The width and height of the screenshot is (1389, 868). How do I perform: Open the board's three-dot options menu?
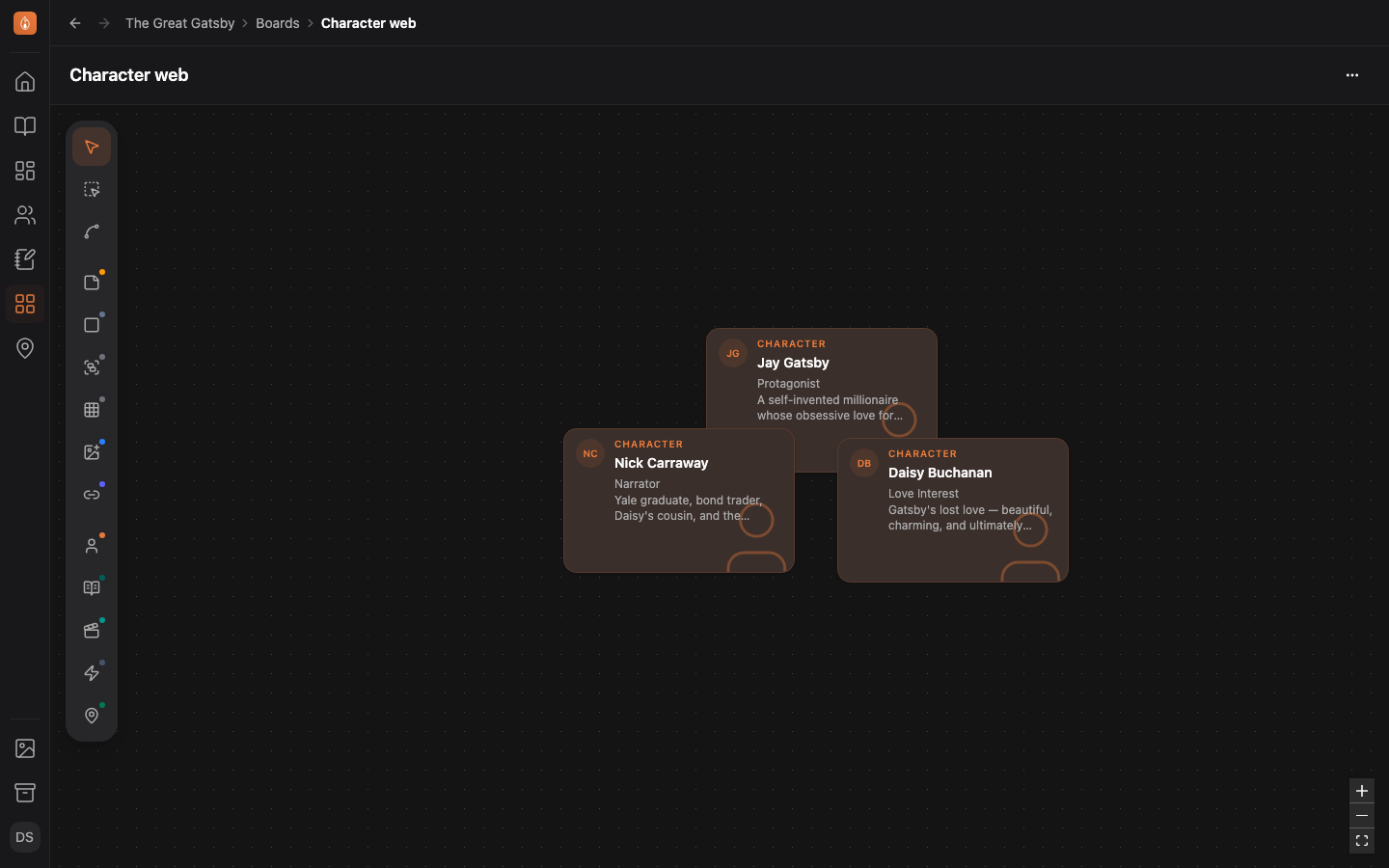coord(1352,75)
